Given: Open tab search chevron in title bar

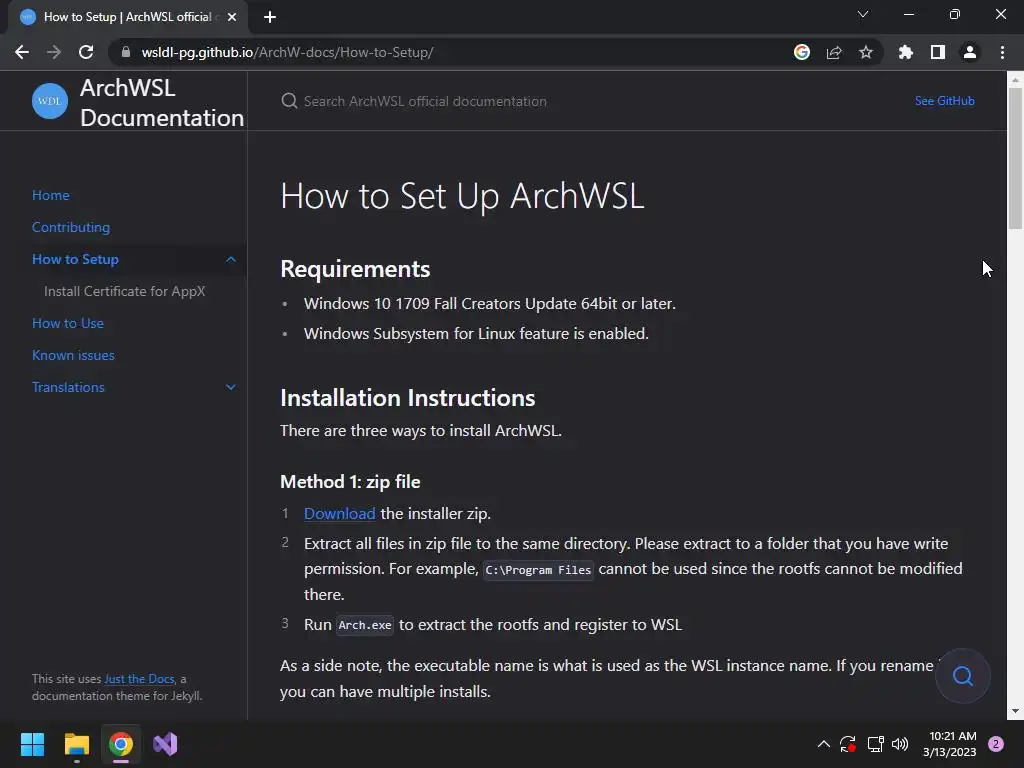Looking at the screenshot, I should [863, 14].
